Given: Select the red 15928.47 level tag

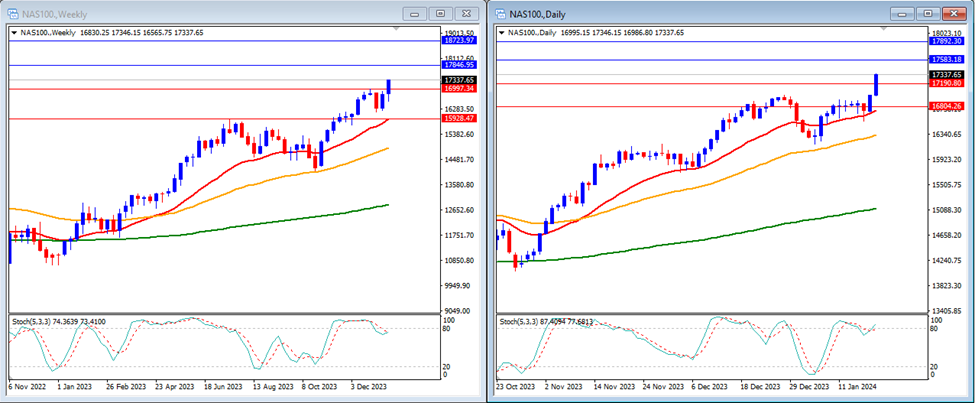Looking at the screenshot, I should 461,118.
